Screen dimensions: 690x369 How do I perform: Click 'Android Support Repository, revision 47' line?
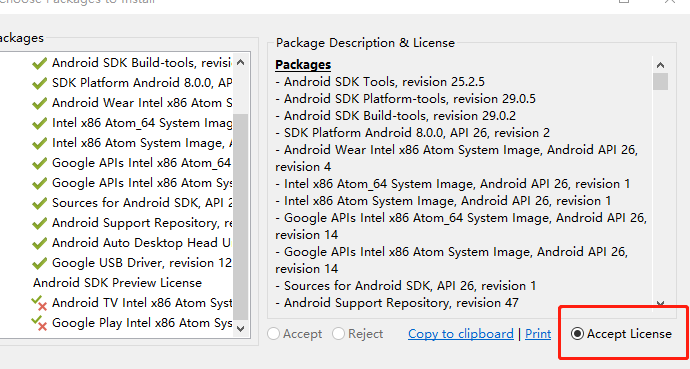pyautogui.click(x=401, y=303)
